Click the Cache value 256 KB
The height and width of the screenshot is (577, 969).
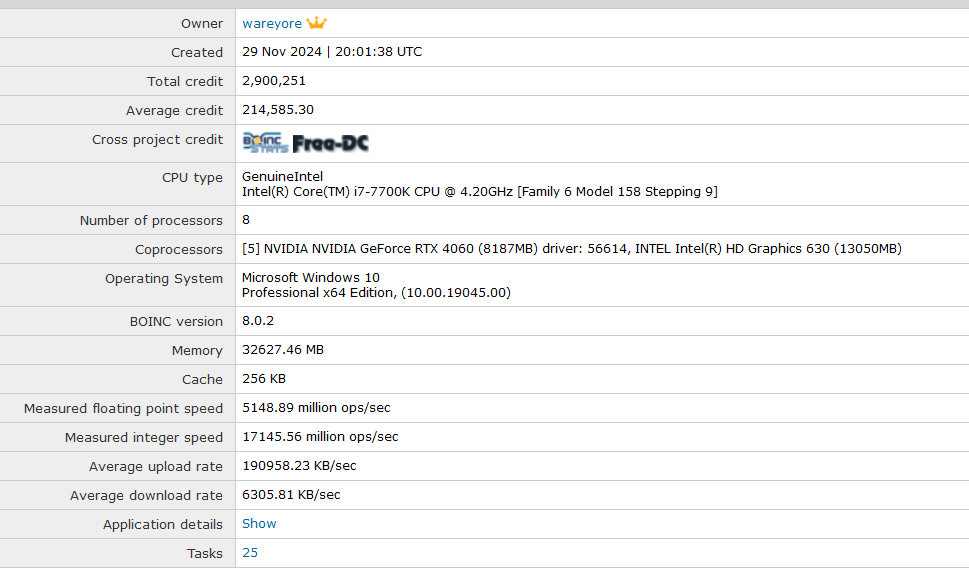263,379
